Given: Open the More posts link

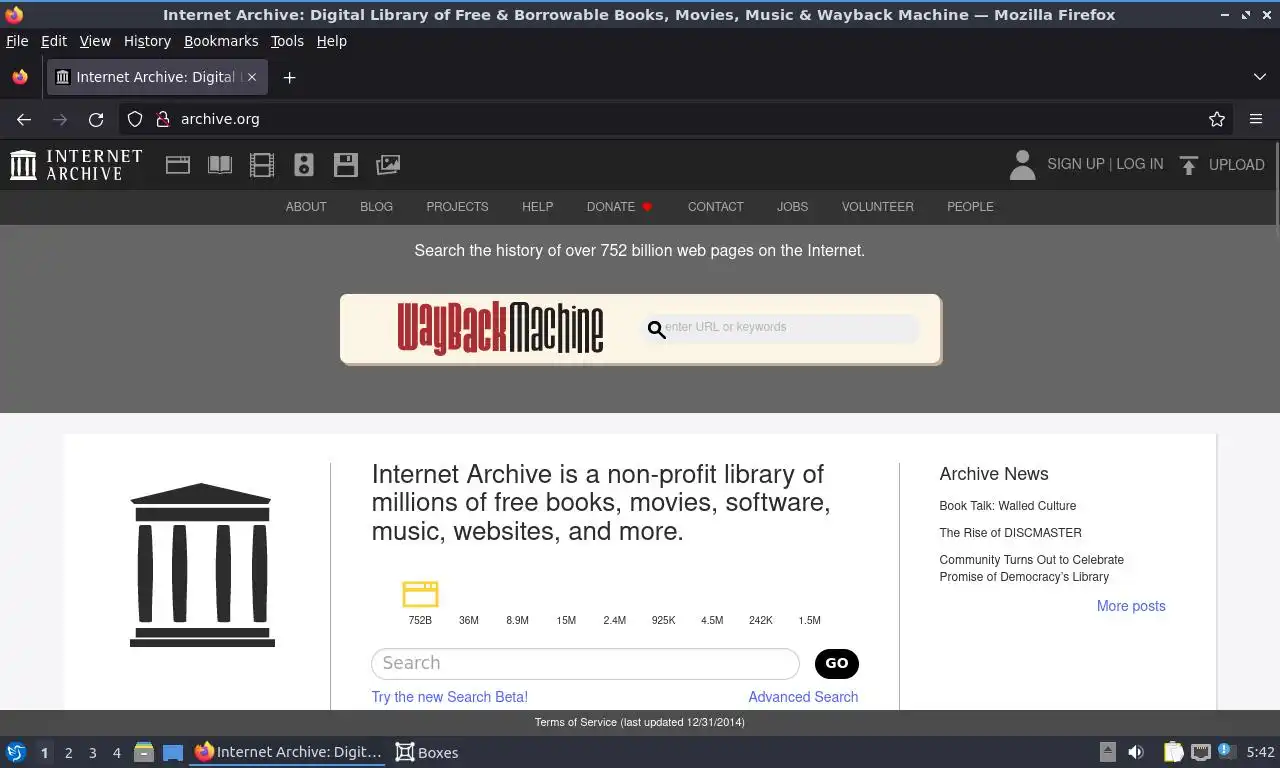Looking at the screenshot, I should click(x=1131, y=606).
